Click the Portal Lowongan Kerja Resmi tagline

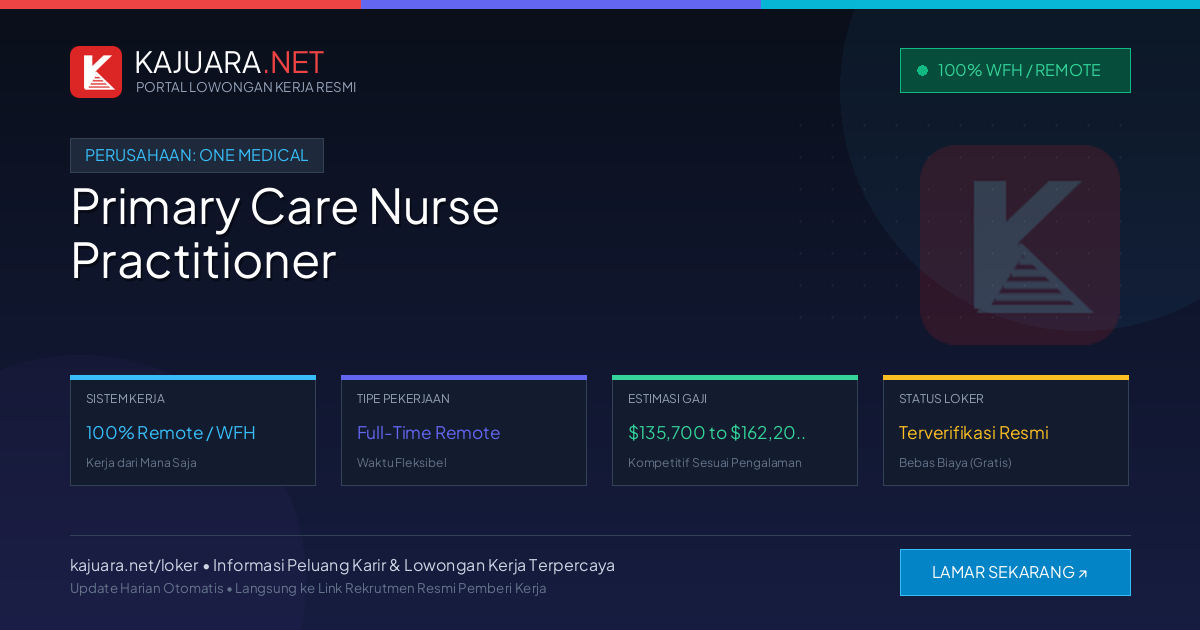[x=246, y=87]
